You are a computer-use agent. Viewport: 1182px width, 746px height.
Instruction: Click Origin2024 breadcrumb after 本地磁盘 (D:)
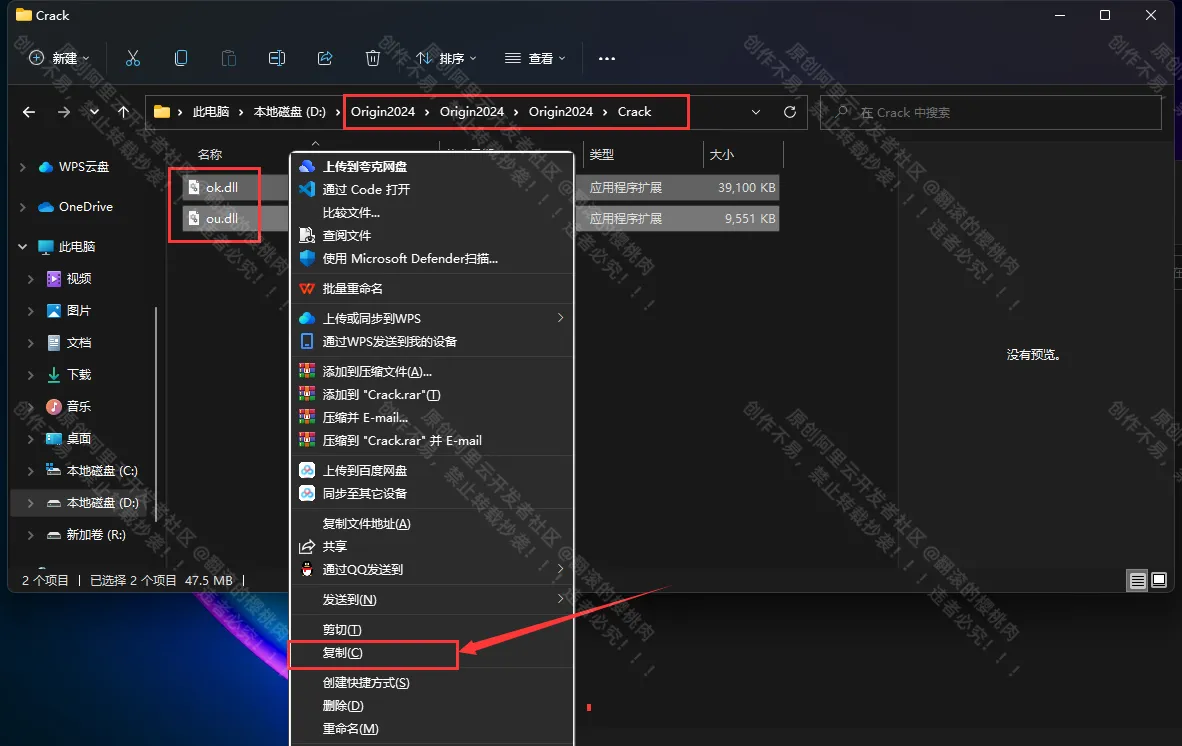383,112
